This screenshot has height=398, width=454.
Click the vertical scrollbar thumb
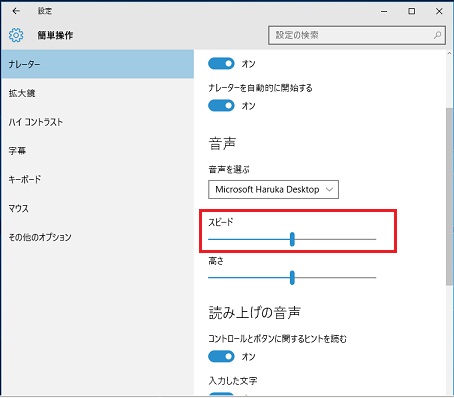coord(449,197)
